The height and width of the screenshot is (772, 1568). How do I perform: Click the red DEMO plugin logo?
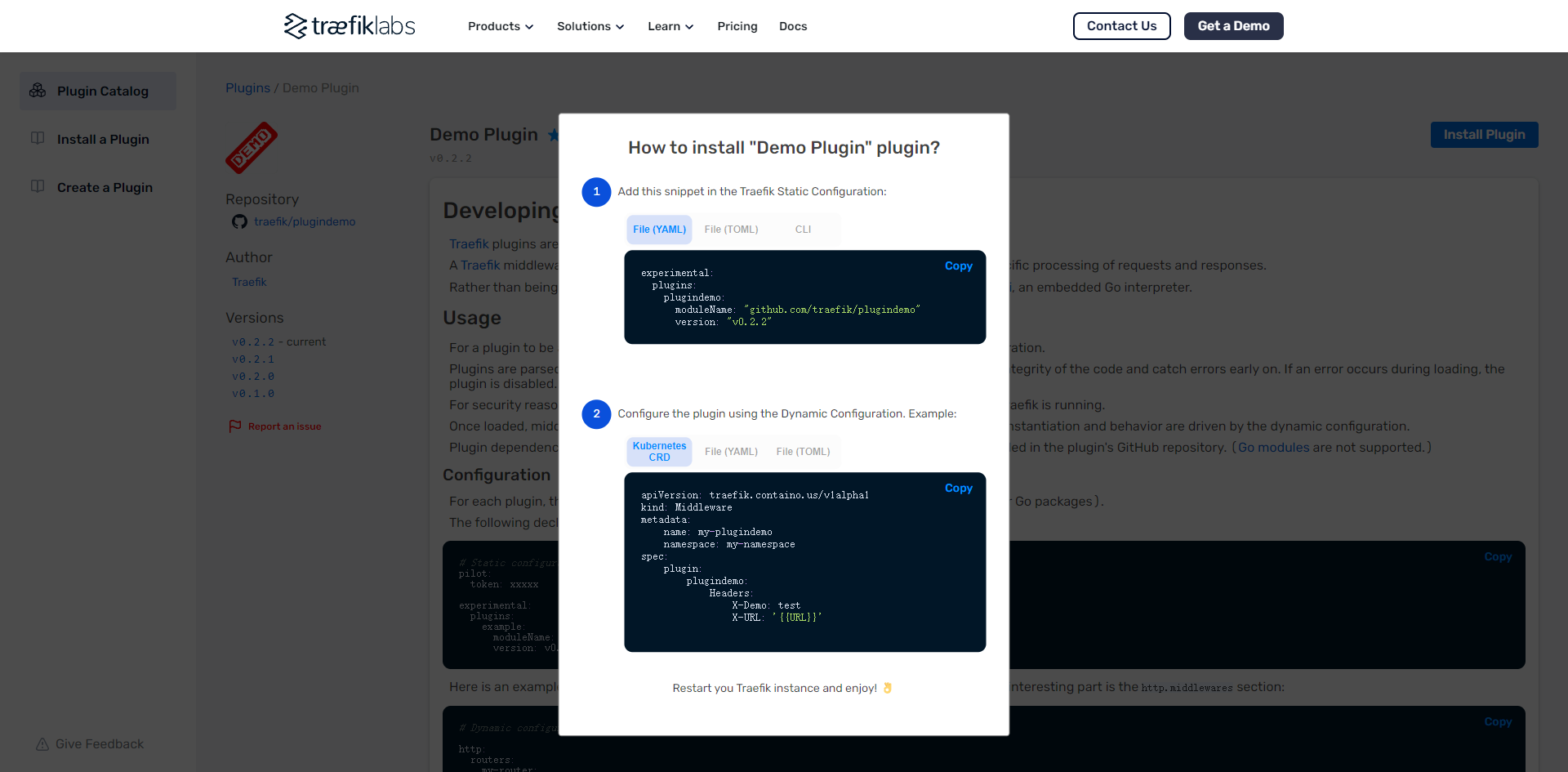tap(252, 148)
